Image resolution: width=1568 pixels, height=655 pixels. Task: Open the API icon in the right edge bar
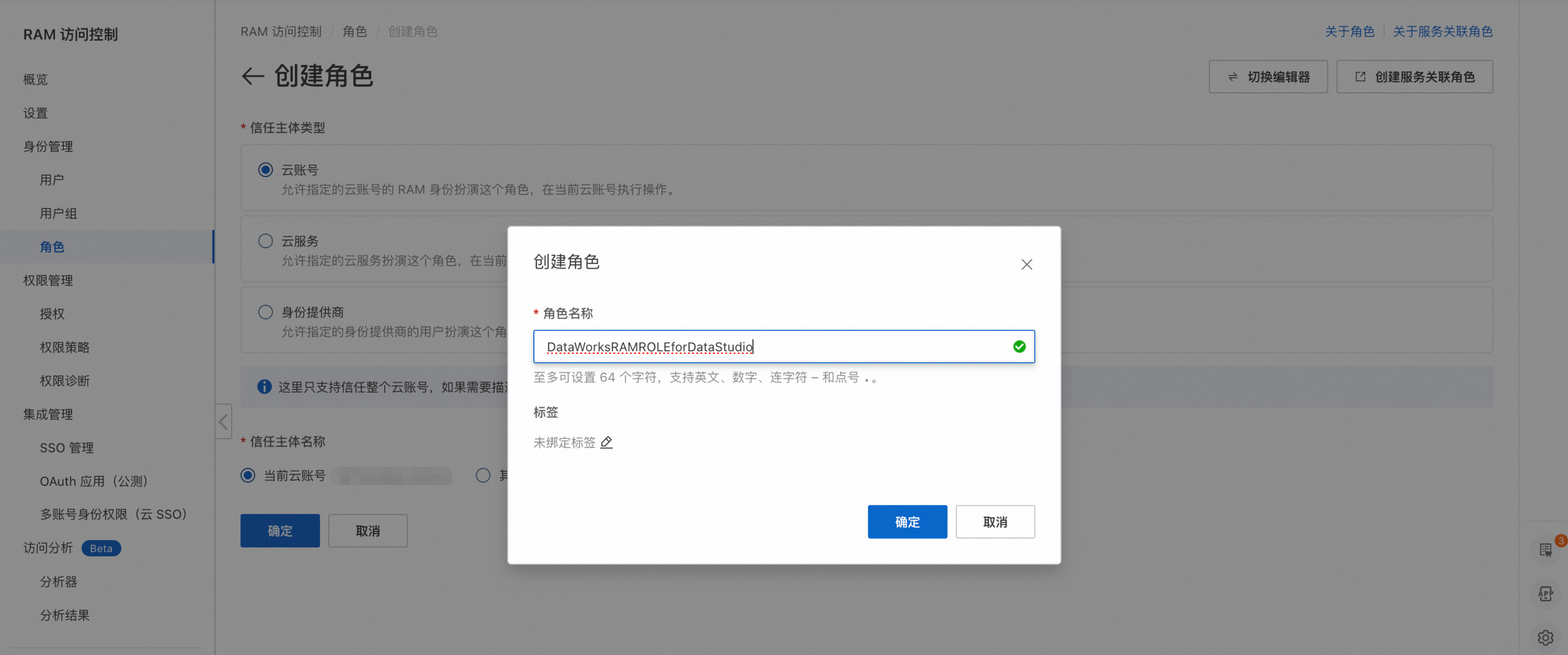[1545, 593]
